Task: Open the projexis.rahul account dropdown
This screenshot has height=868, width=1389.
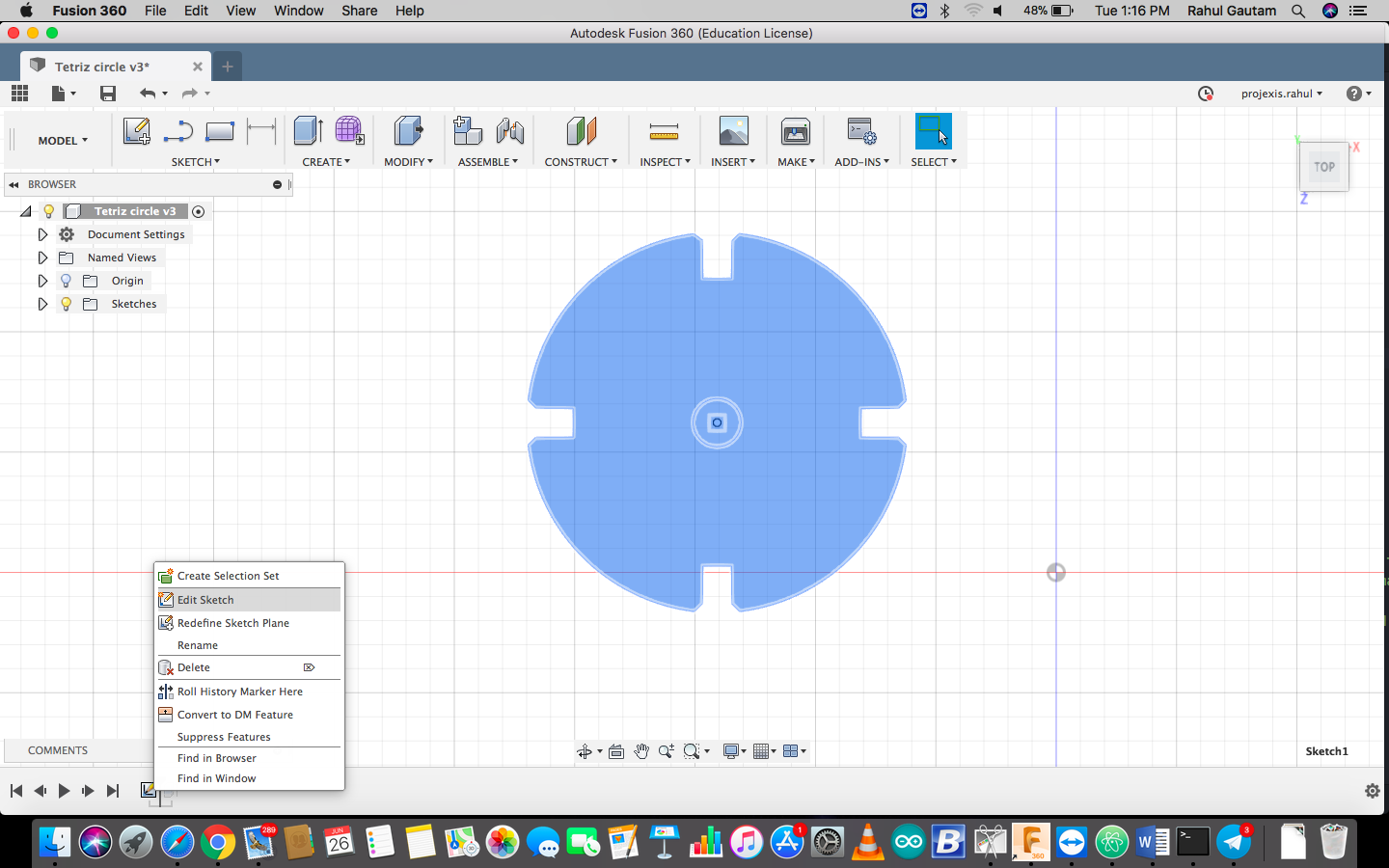Action: 1282,94
